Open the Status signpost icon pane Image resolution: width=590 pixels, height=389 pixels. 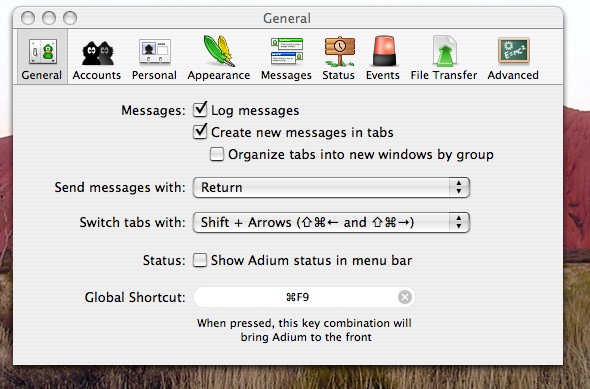tap(339, 58)
